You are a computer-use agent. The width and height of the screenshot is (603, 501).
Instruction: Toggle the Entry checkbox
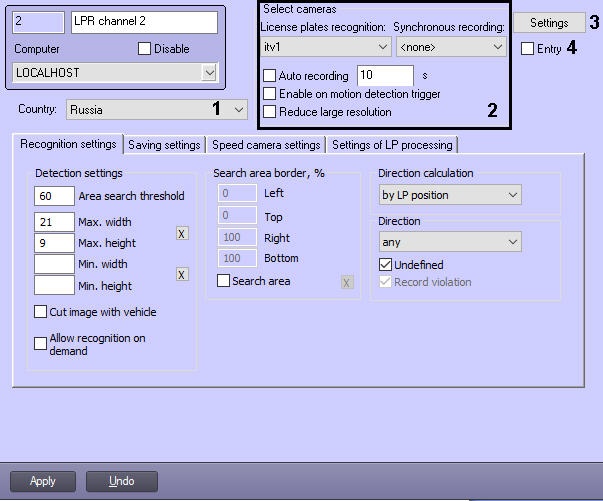(x=527, y=48)
